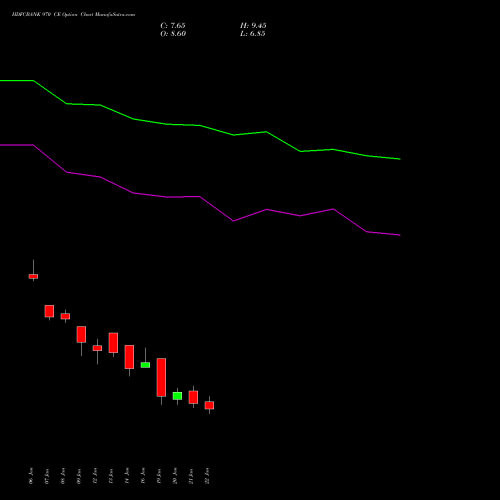Click the 16 Jan date label
The width and height of the screenshot is (500, 500).
point(143,476)
